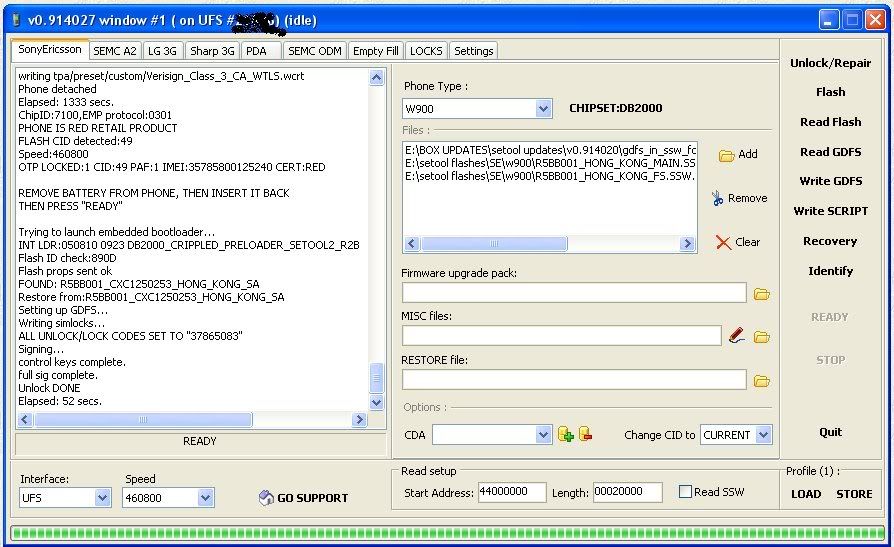
Task: Click log panel horizontal scroll left arrow
Action: (x=25, y=420)
